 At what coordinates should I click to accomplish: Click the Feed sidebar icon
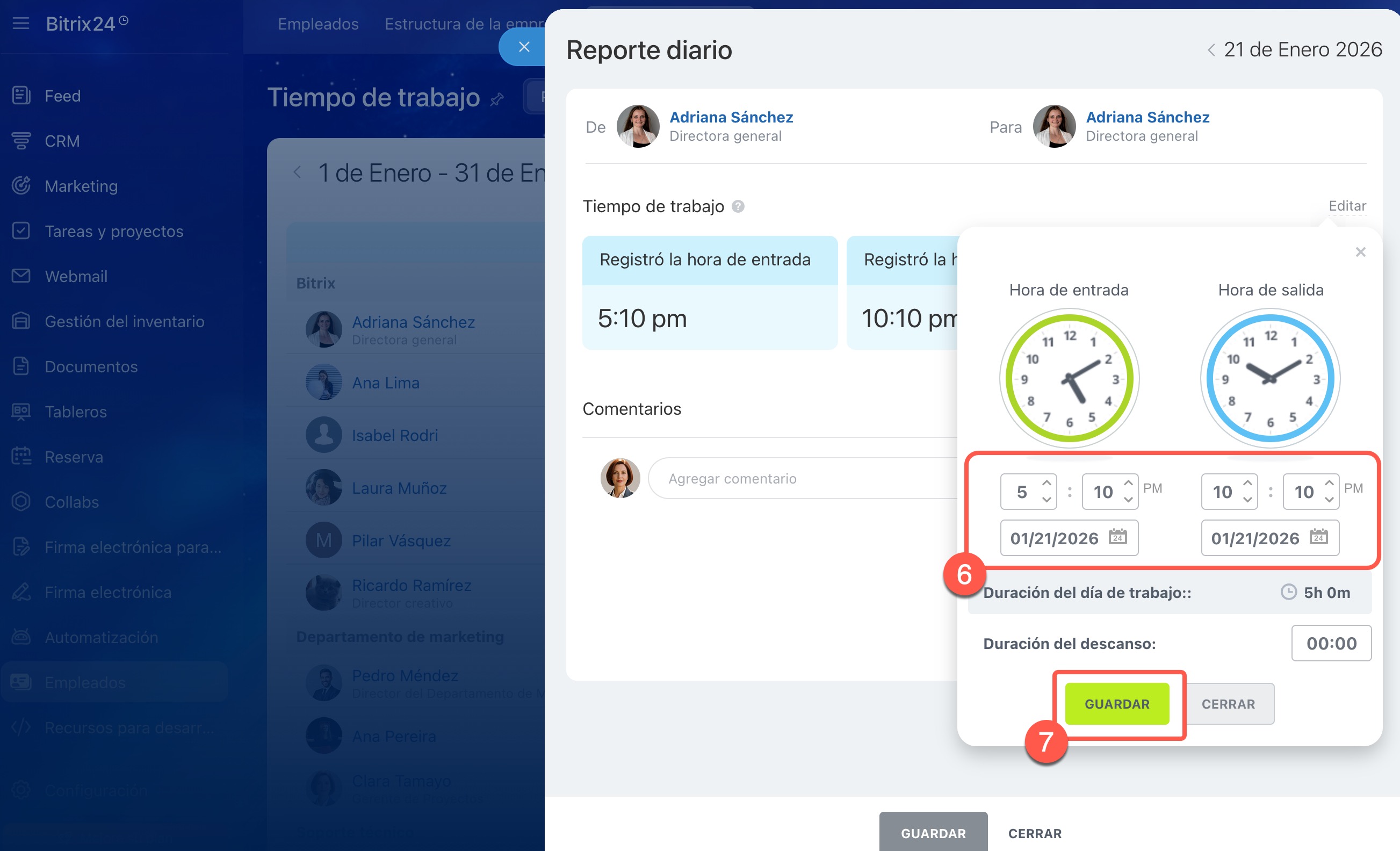[x=21, y=96]
